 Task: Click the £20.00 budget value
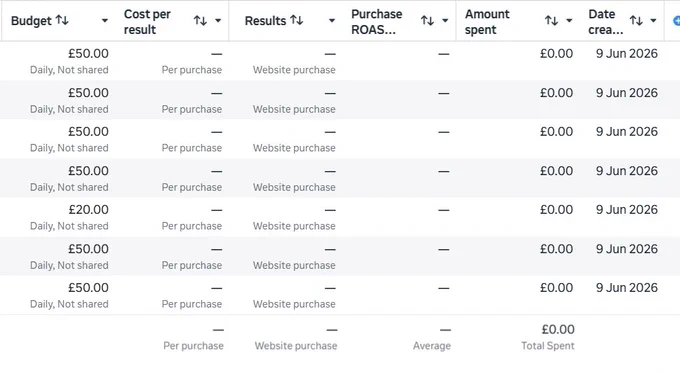pyautogui.click(x=88, y=210)
